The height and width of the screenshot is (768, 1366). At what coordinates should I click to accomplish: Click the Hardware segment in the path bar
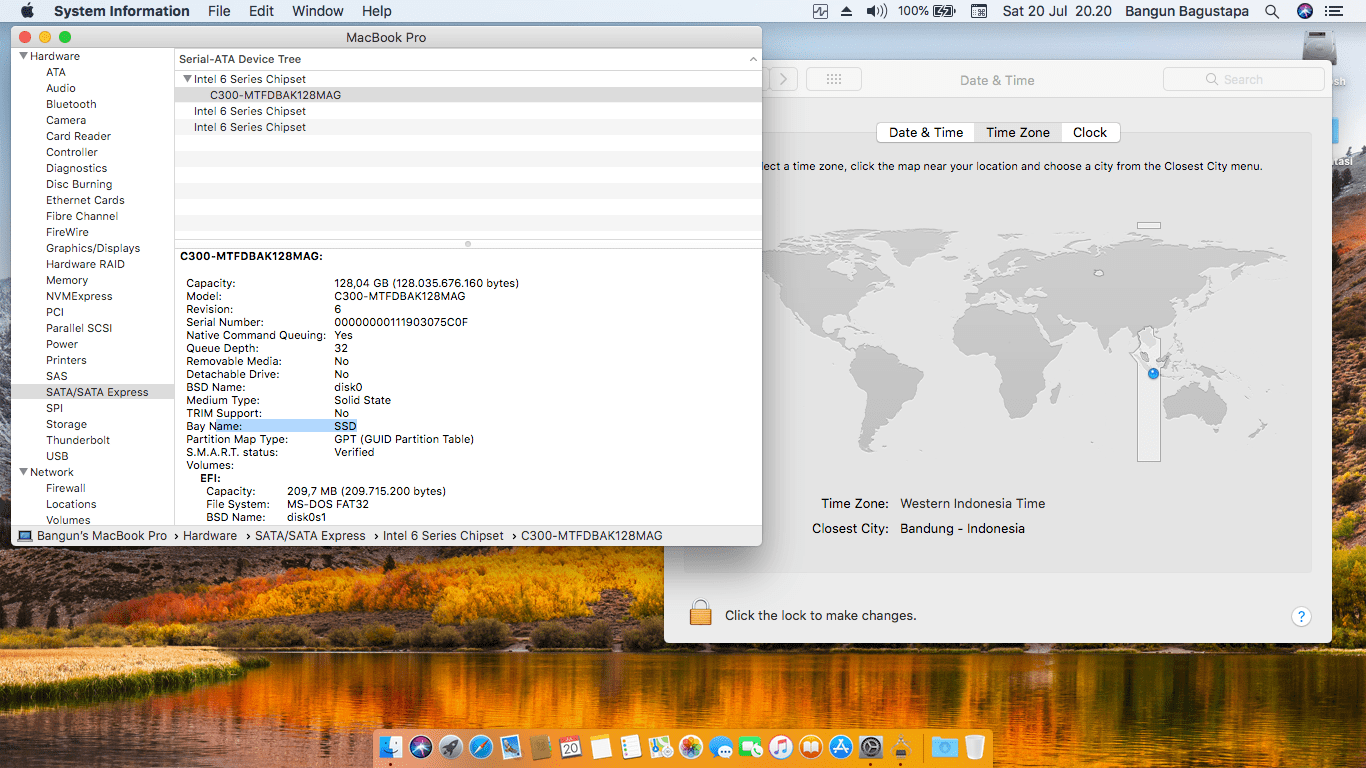point(210,536)
